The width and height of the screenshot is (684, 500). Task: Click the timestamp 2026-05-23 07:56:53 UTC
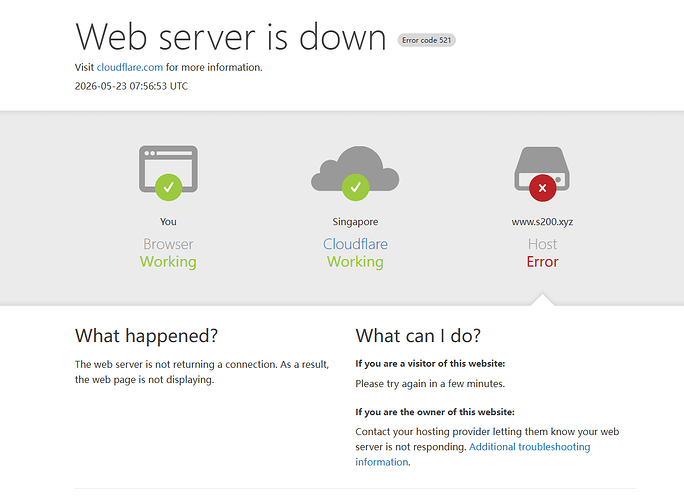pos(131,86)
